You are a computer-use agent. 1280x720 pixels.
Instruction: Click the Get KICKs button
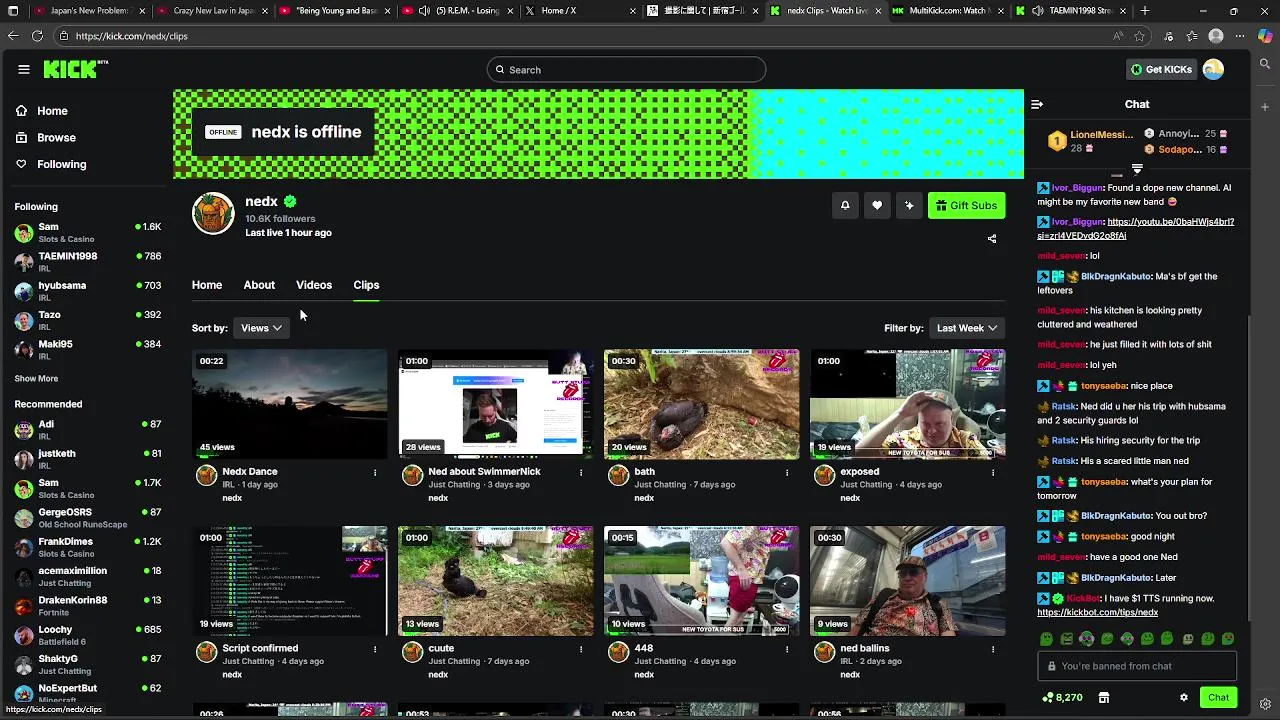[1161, 69]
